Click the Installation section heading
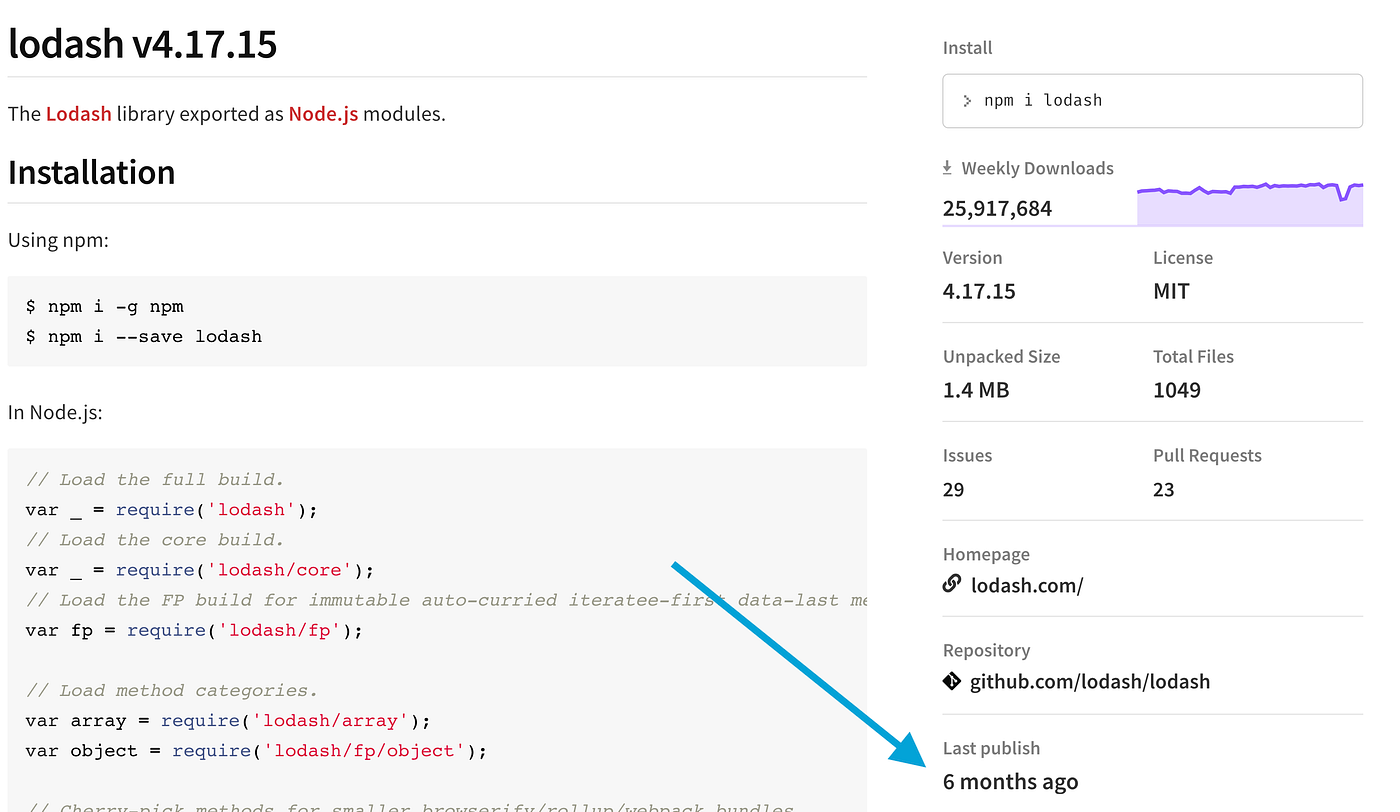This screenshot has height=812, width=1400. pos(92,172)
